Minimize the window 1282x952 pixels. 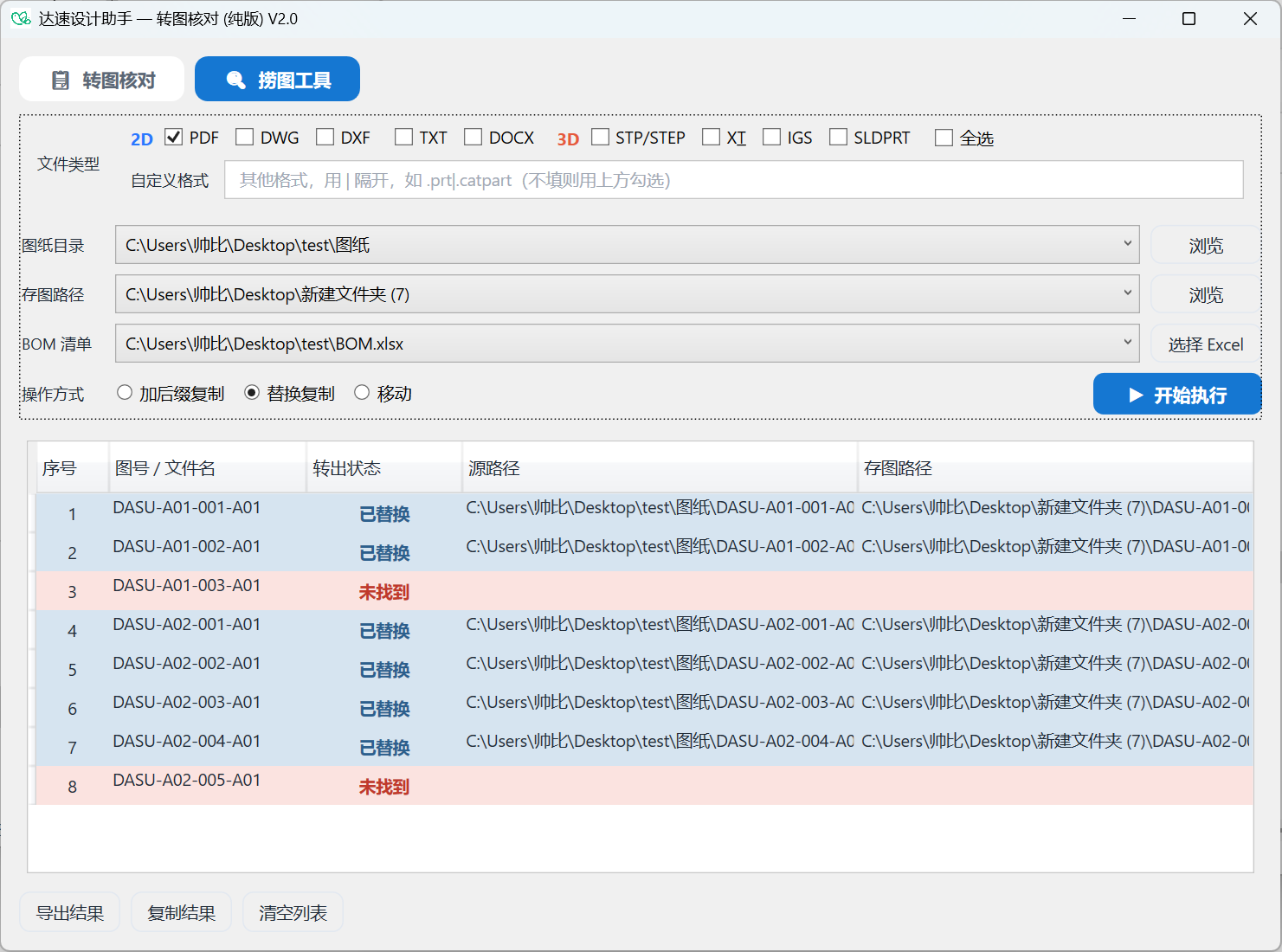(x=1129, y=18)
